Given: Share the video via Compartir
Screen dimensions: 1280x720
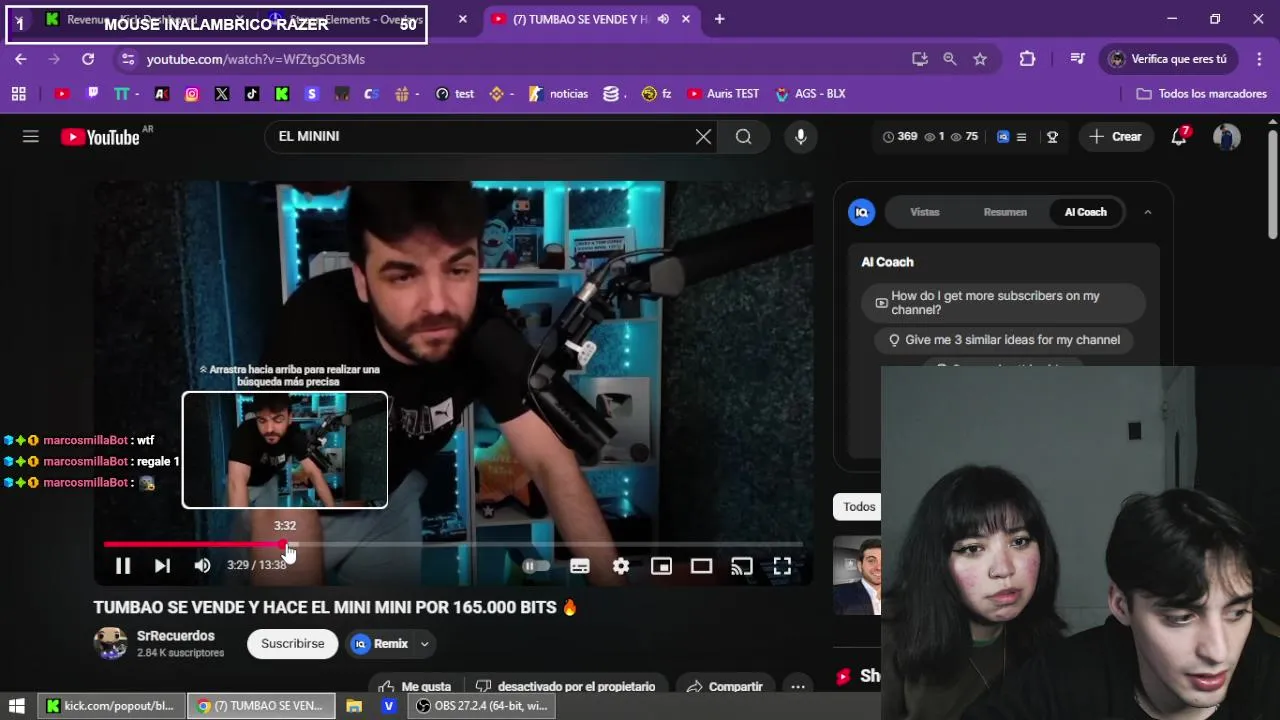Looking at the screenshot, I should pyautogui.click(x=725, y=686).
